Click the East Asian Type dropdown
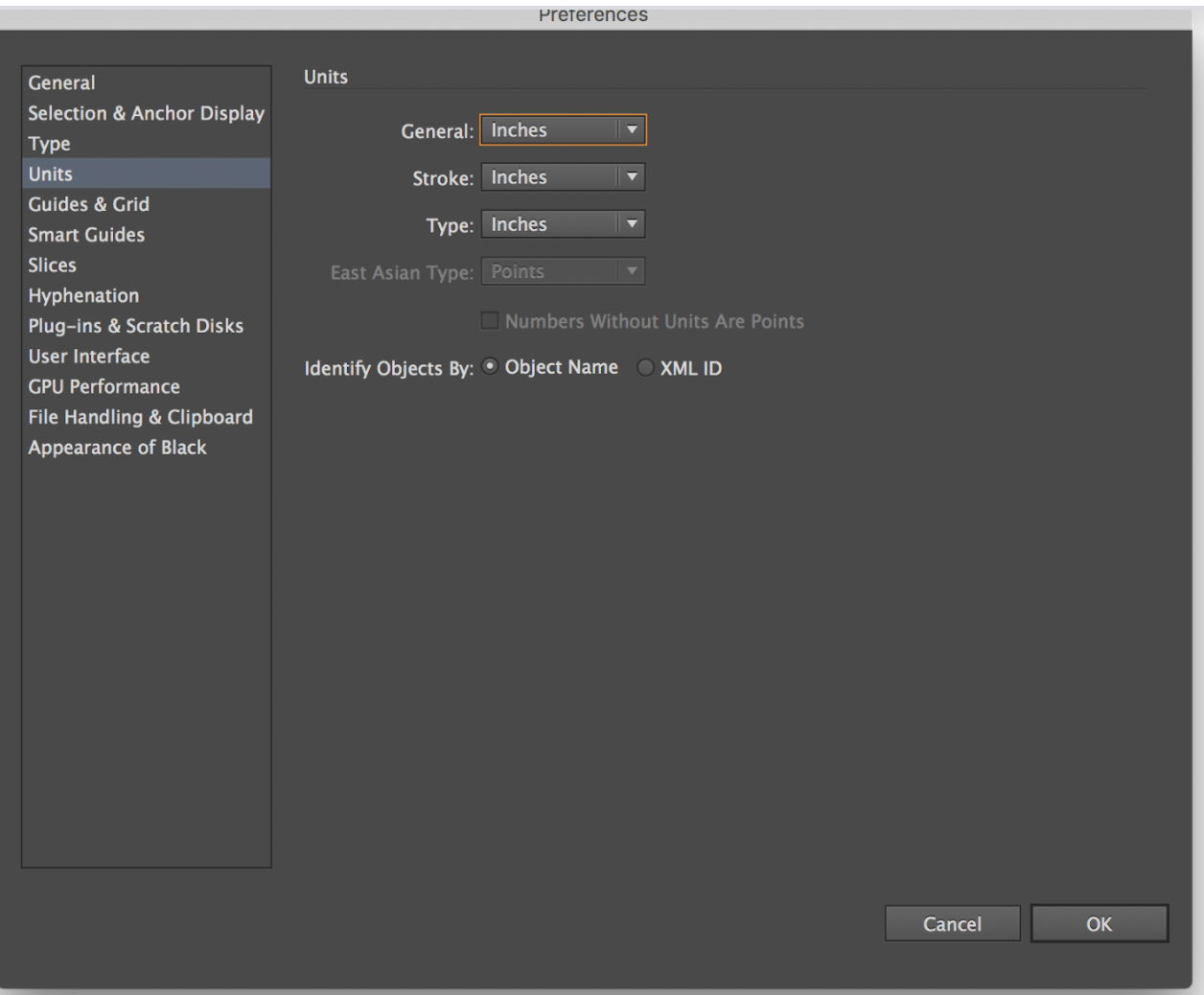Screen dimensions: 1204x995 coord(563,271)
